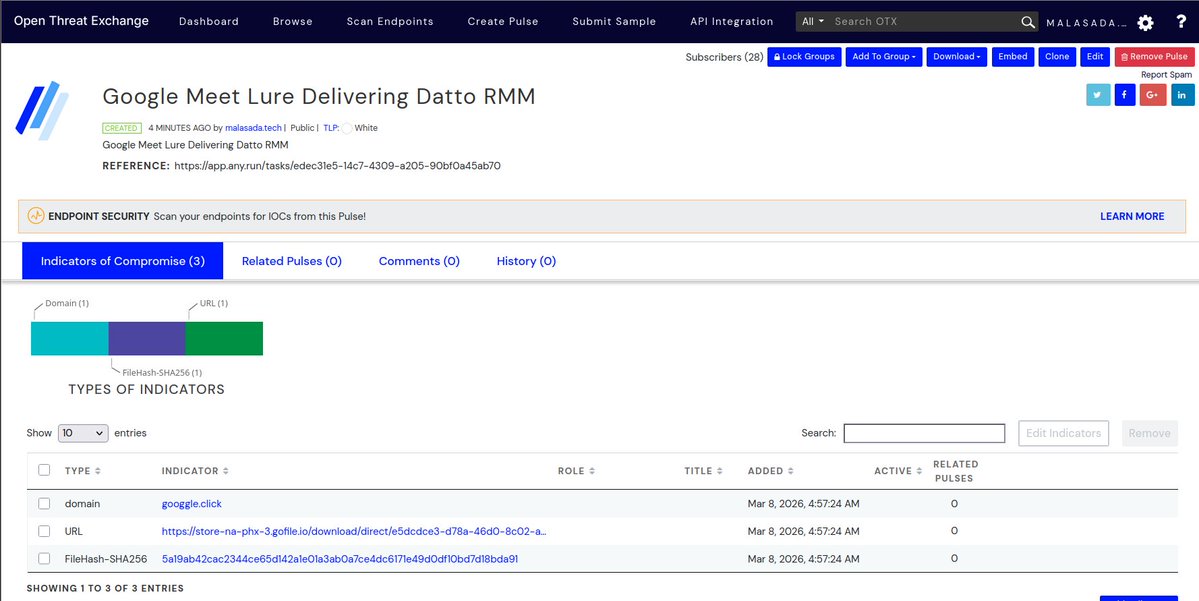The height and width of the screenshot is (601, 1199).
Task: Click the green URL chart segment
Action: click(224, 338)
